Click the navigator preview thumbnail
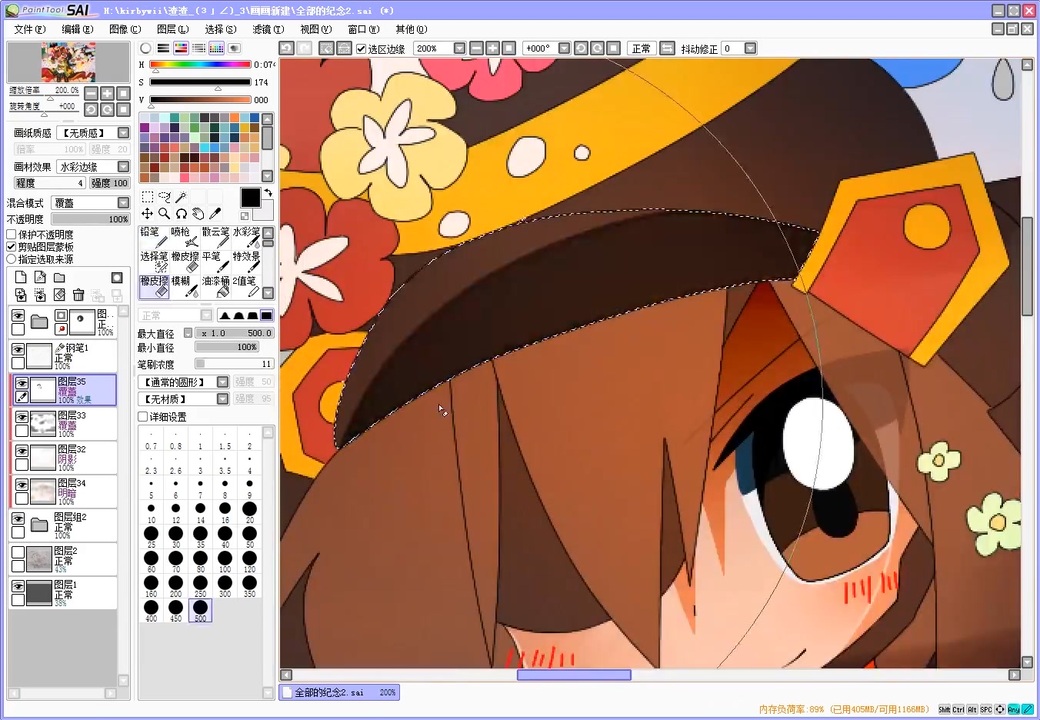 click(x=68, y=62)
